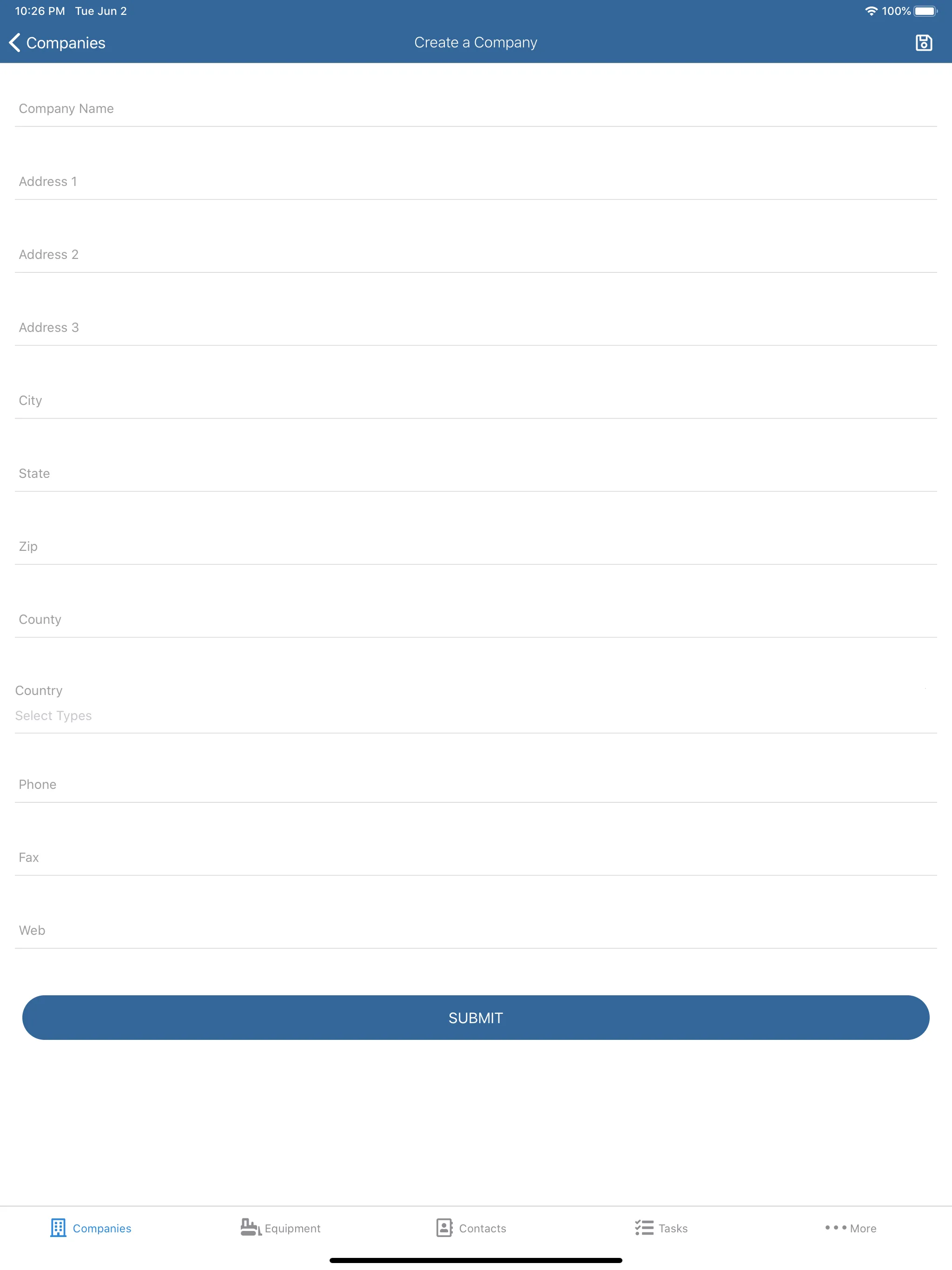The width and height of the screenshot is (952, 1270).
Task: Click the SUBMIT button
Action: (x=476, y=1017)
